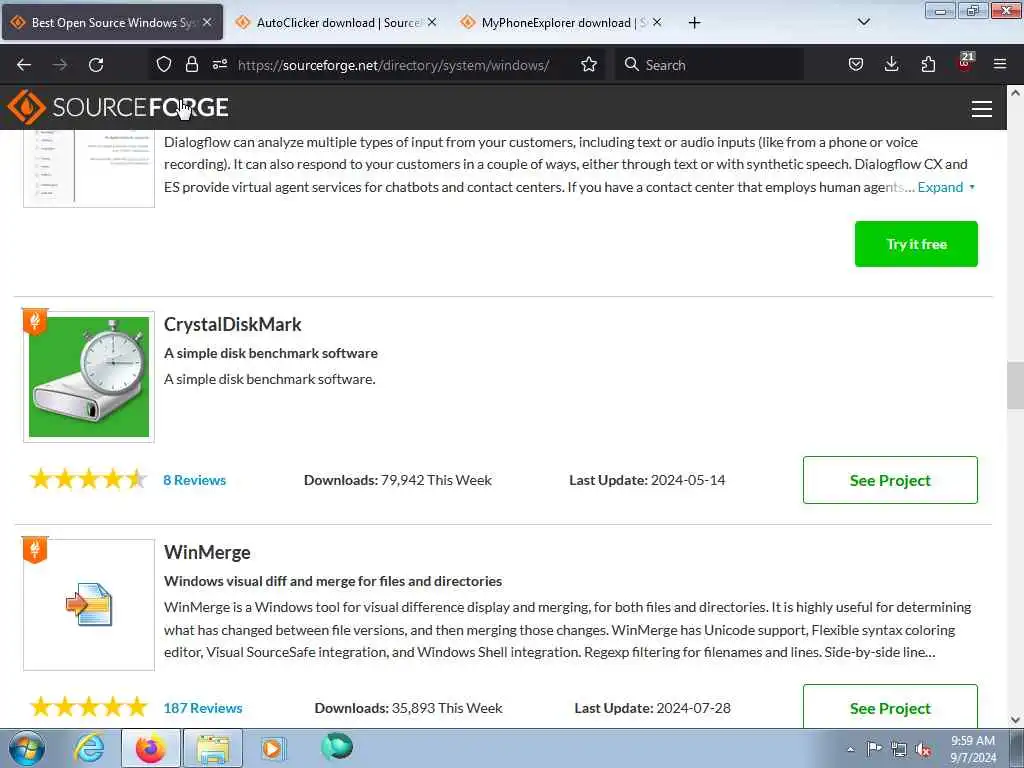Go back with the browser back arrow
The image size is (1024, 768).
[24, 65]
